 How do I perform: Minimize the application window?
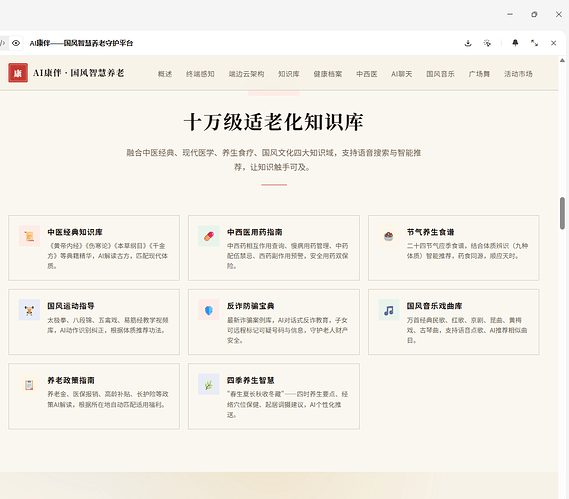tap(510, 14)
